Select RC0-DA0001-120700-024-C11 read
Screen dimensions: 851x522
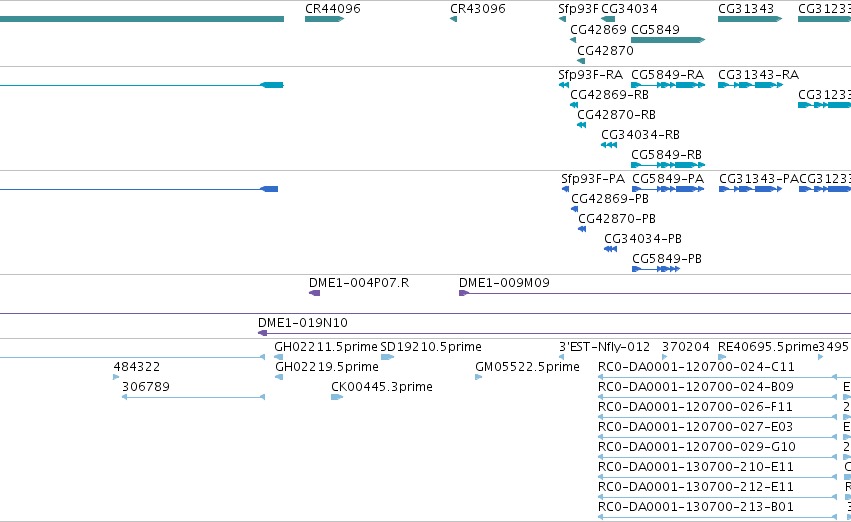click(x=717, y=377)
